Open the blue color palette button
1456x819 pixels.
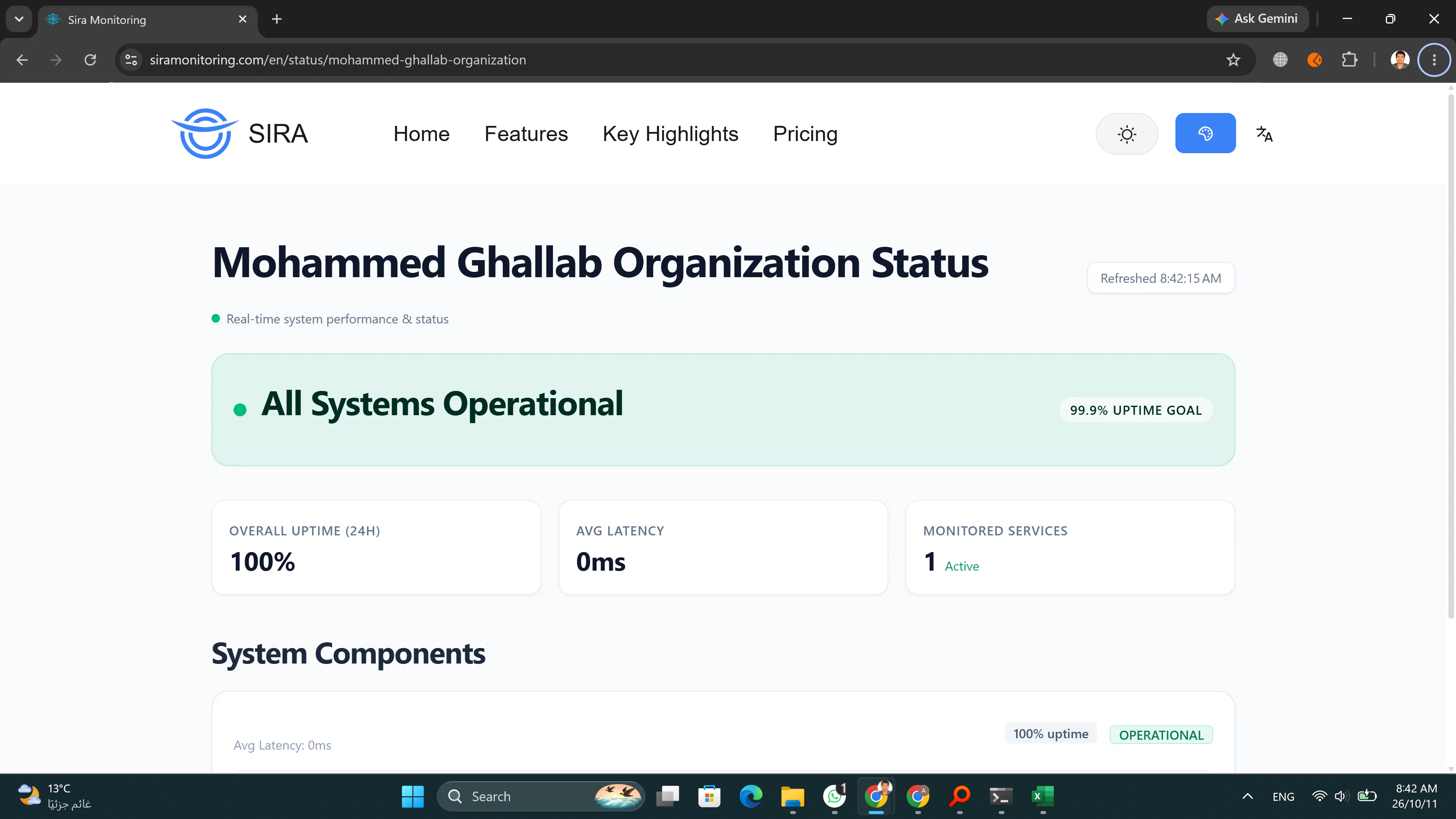click(x=1205, y=133)
